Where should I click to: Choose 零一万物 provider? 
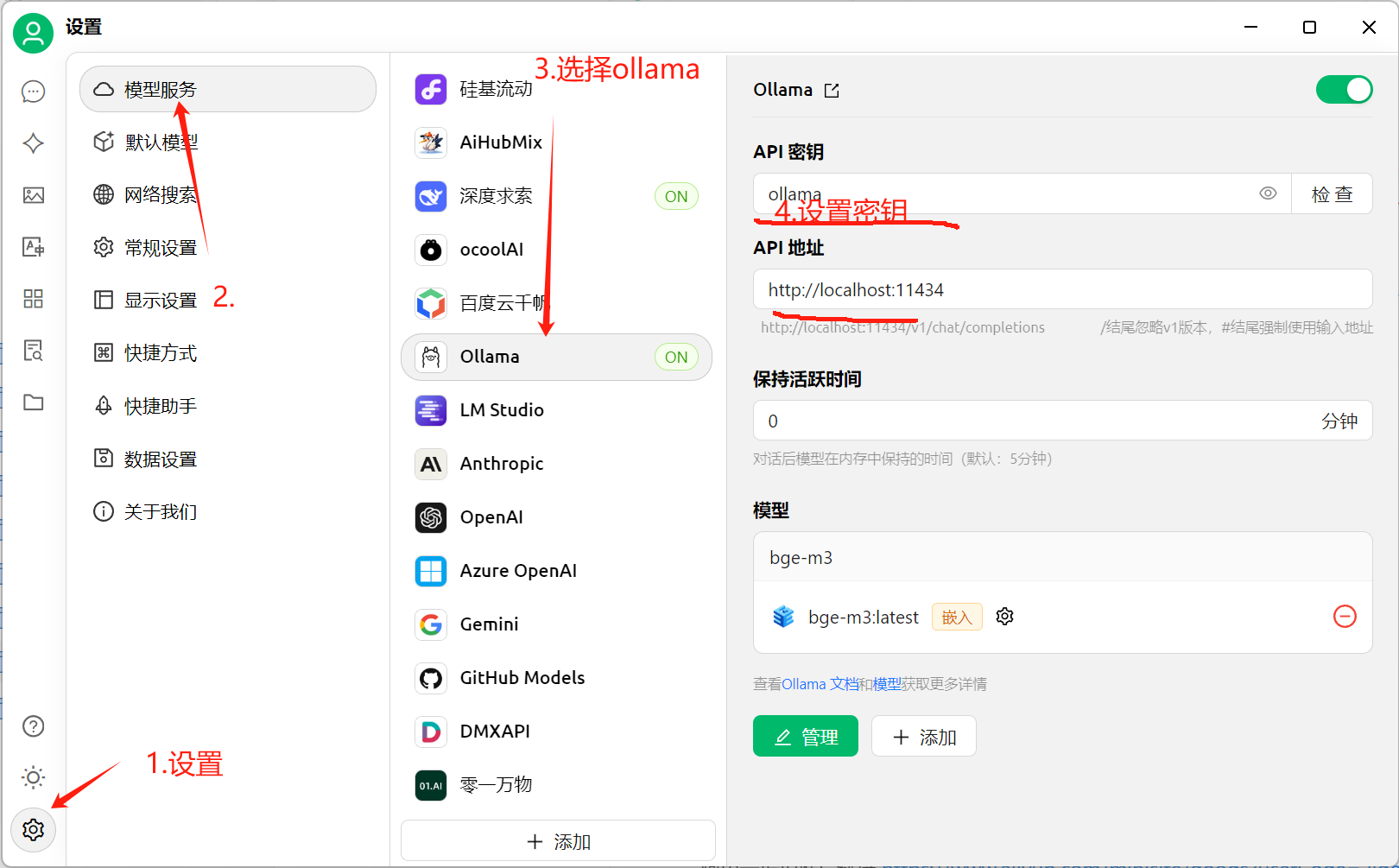pos(556,785)
